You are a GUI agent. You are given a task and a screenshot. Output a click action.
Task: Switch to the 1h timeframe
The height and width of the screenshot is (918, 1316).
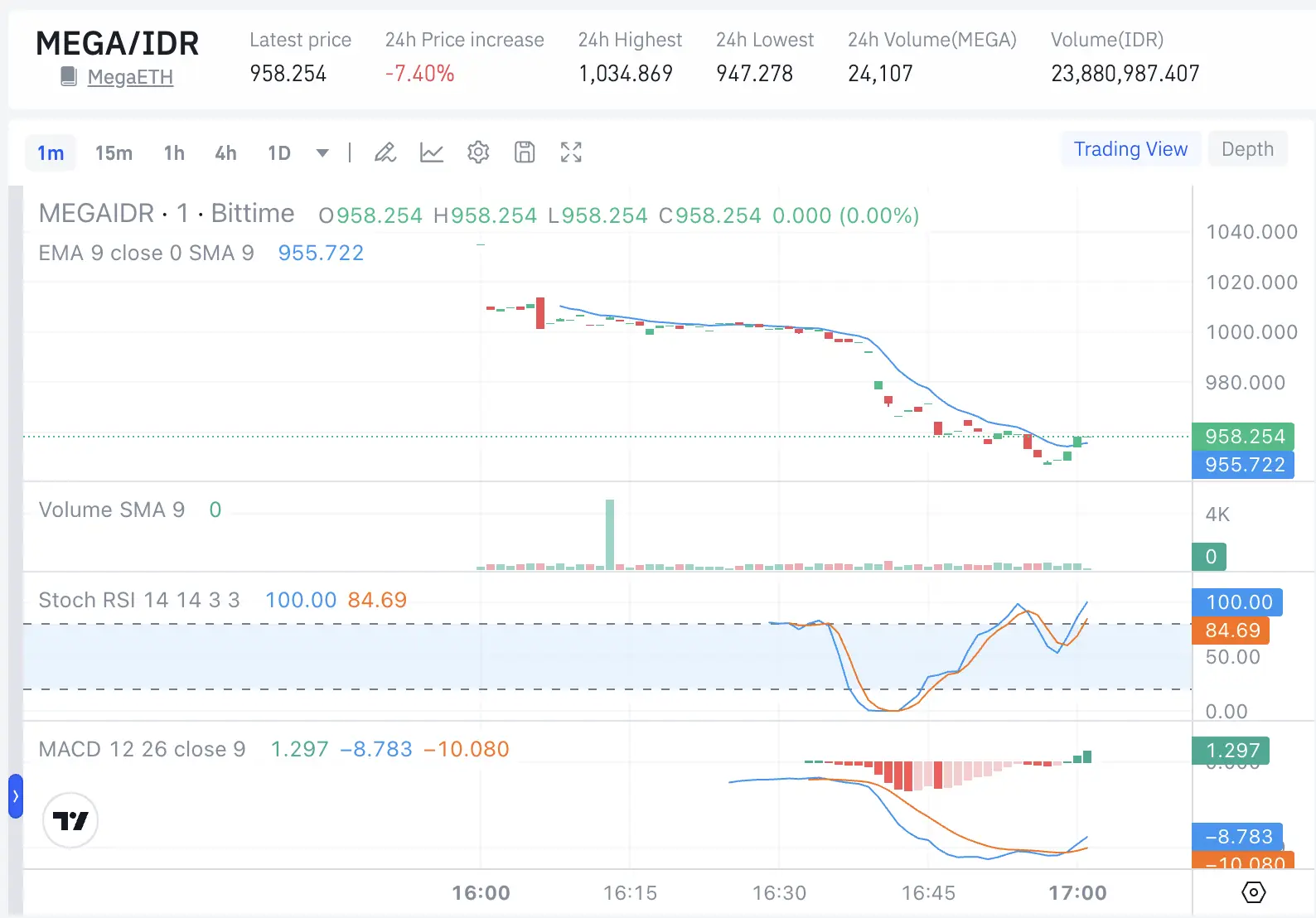174,152
